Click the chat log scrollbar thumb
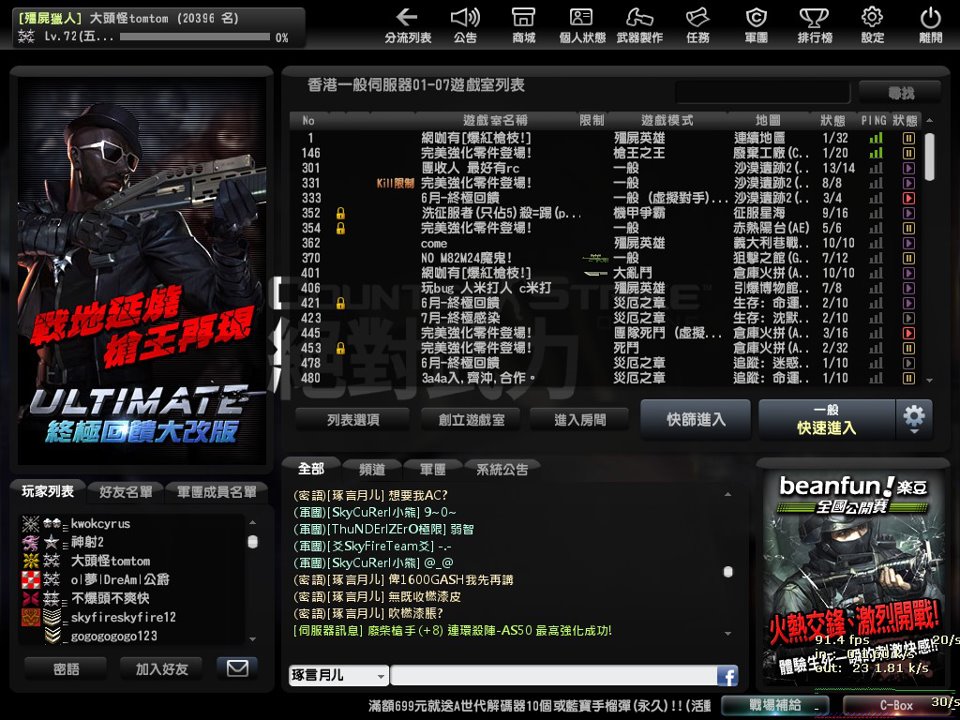 pos(728,572)
